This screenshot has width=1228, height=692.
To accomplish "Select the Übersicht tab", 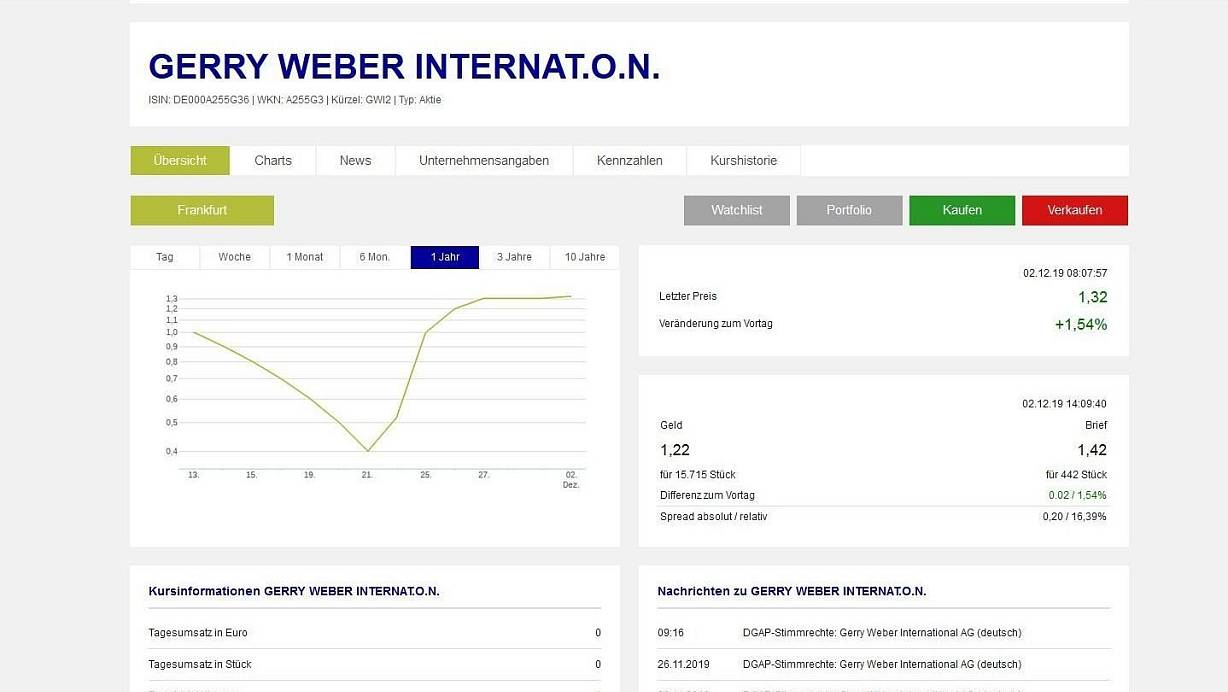I will 180,160.
